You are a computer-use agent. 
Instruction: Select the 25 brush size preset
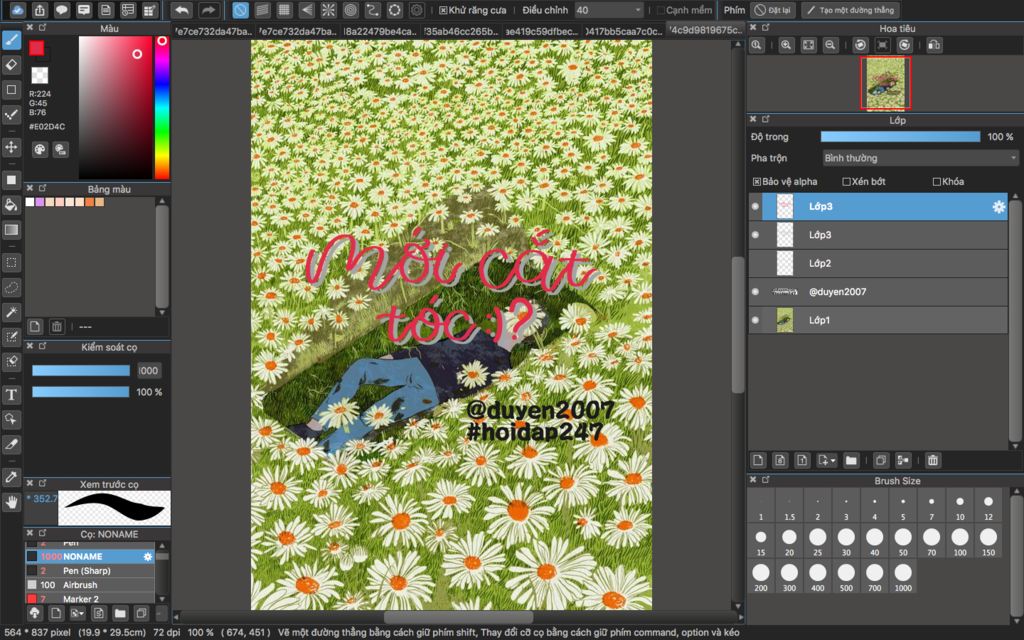point(818,541)
